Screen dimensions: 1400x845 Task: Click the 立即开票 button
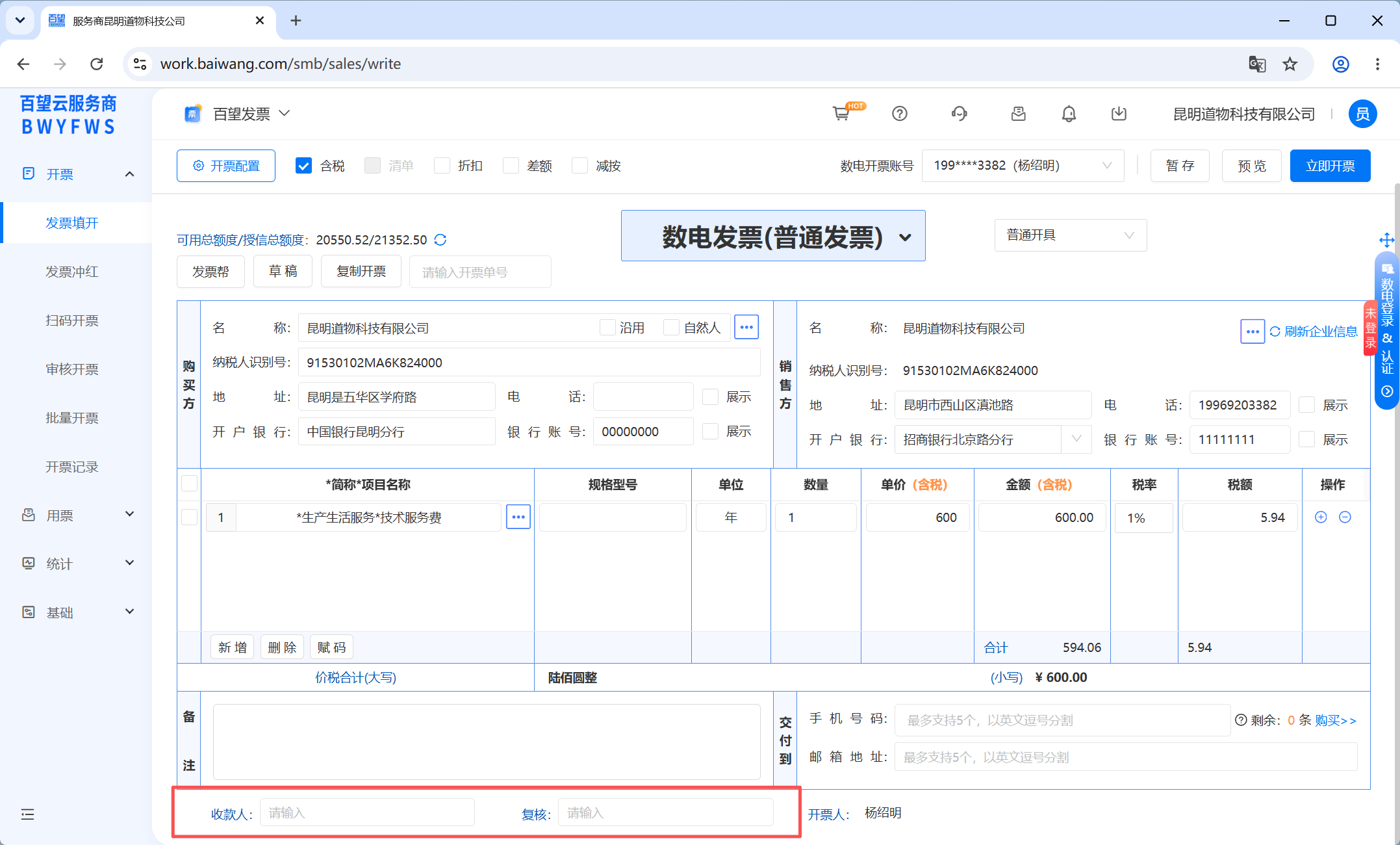click(x=1330, y=166)
